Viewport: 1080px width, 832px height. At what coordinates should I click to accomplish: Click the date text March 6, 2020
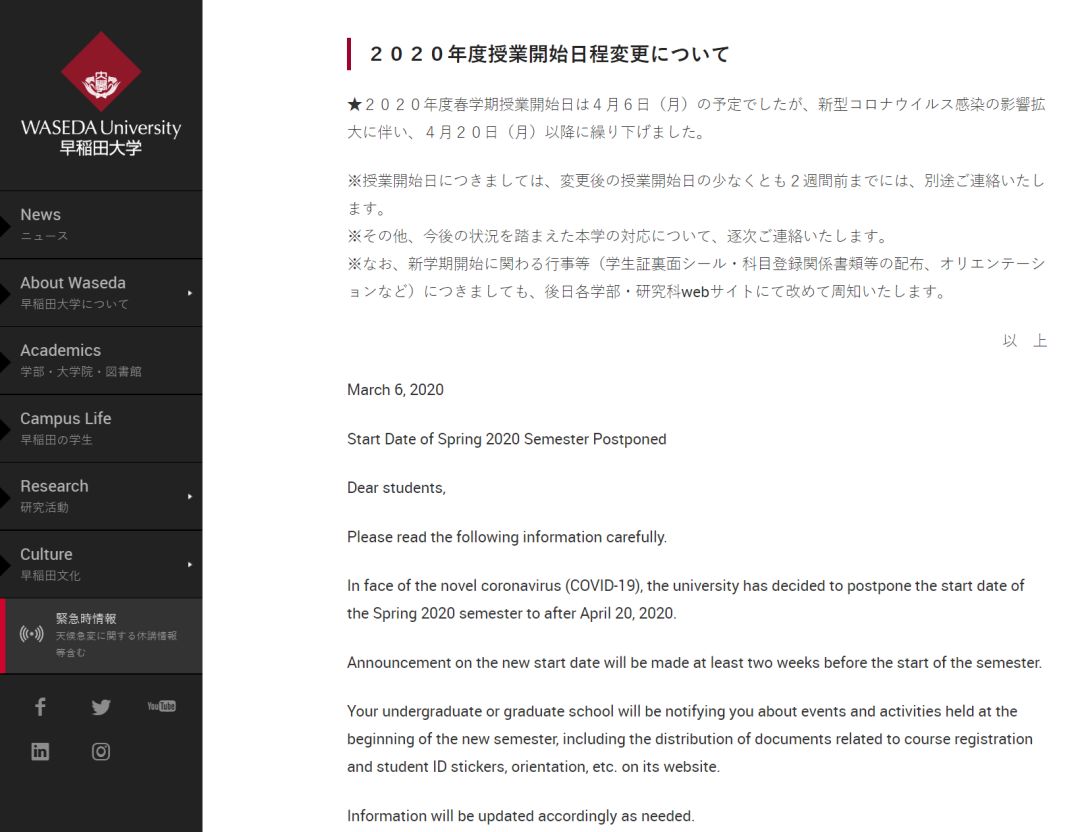coord(395,390)
